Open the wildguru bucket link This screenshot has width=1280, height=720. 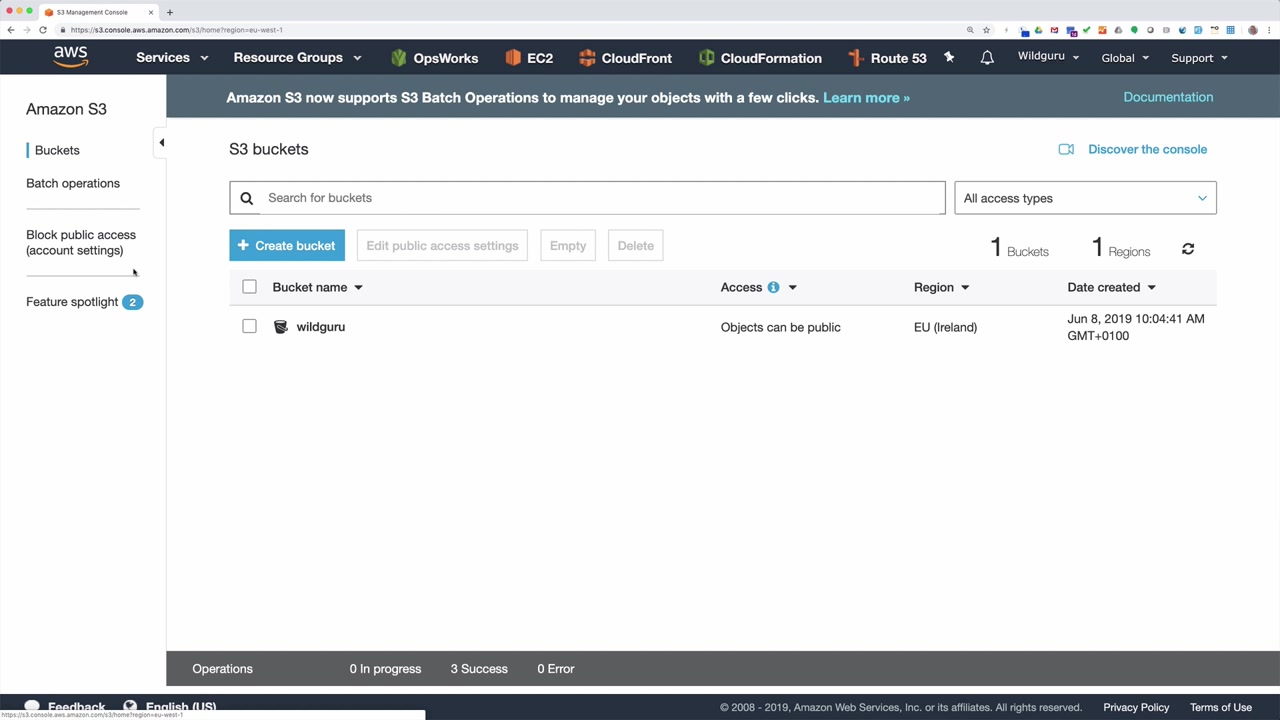pos(320,327)
